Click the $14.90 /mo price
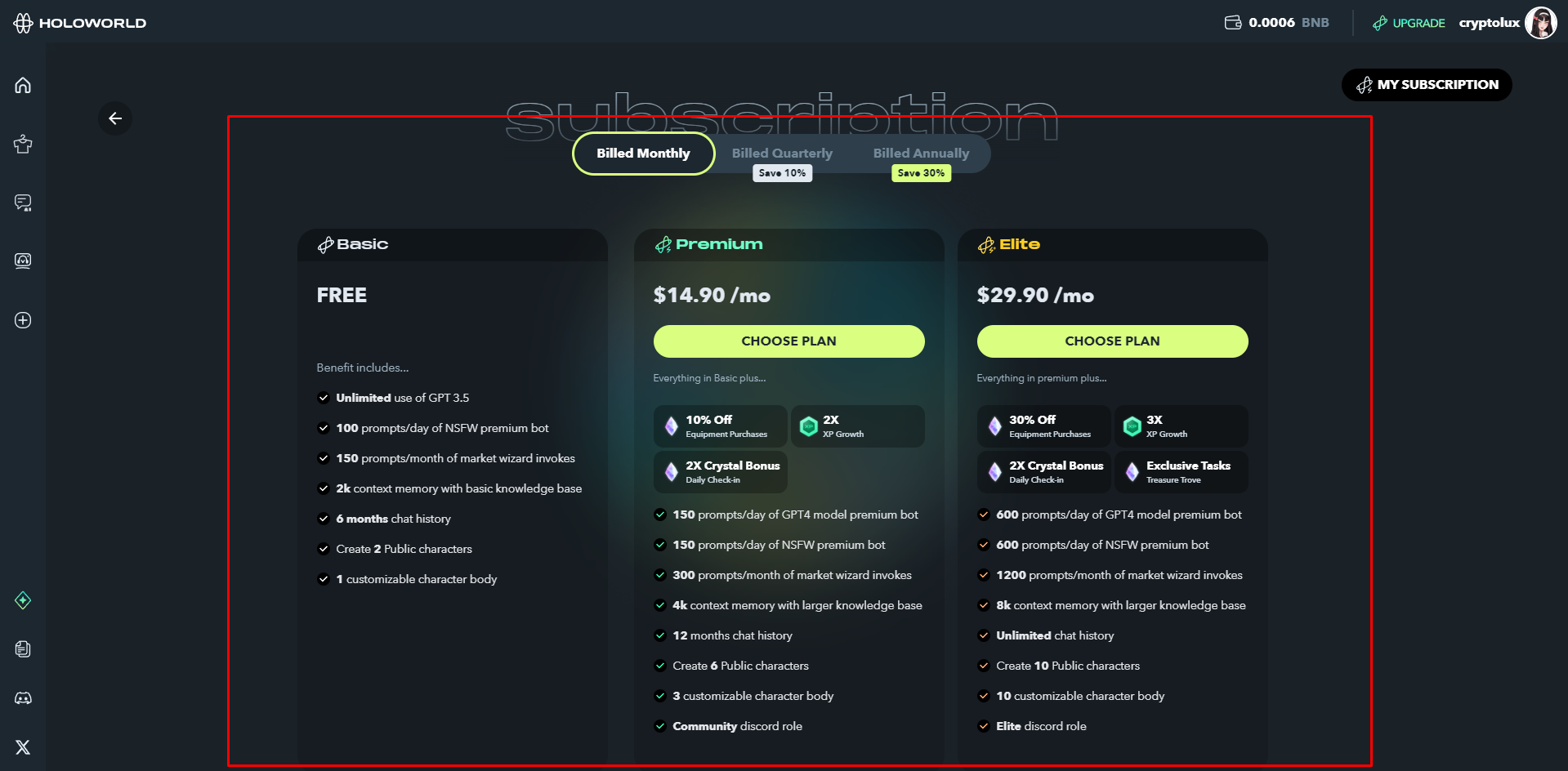Viewport: 1568px width, 771px height. pyautogui.click(x=712, y=296)
